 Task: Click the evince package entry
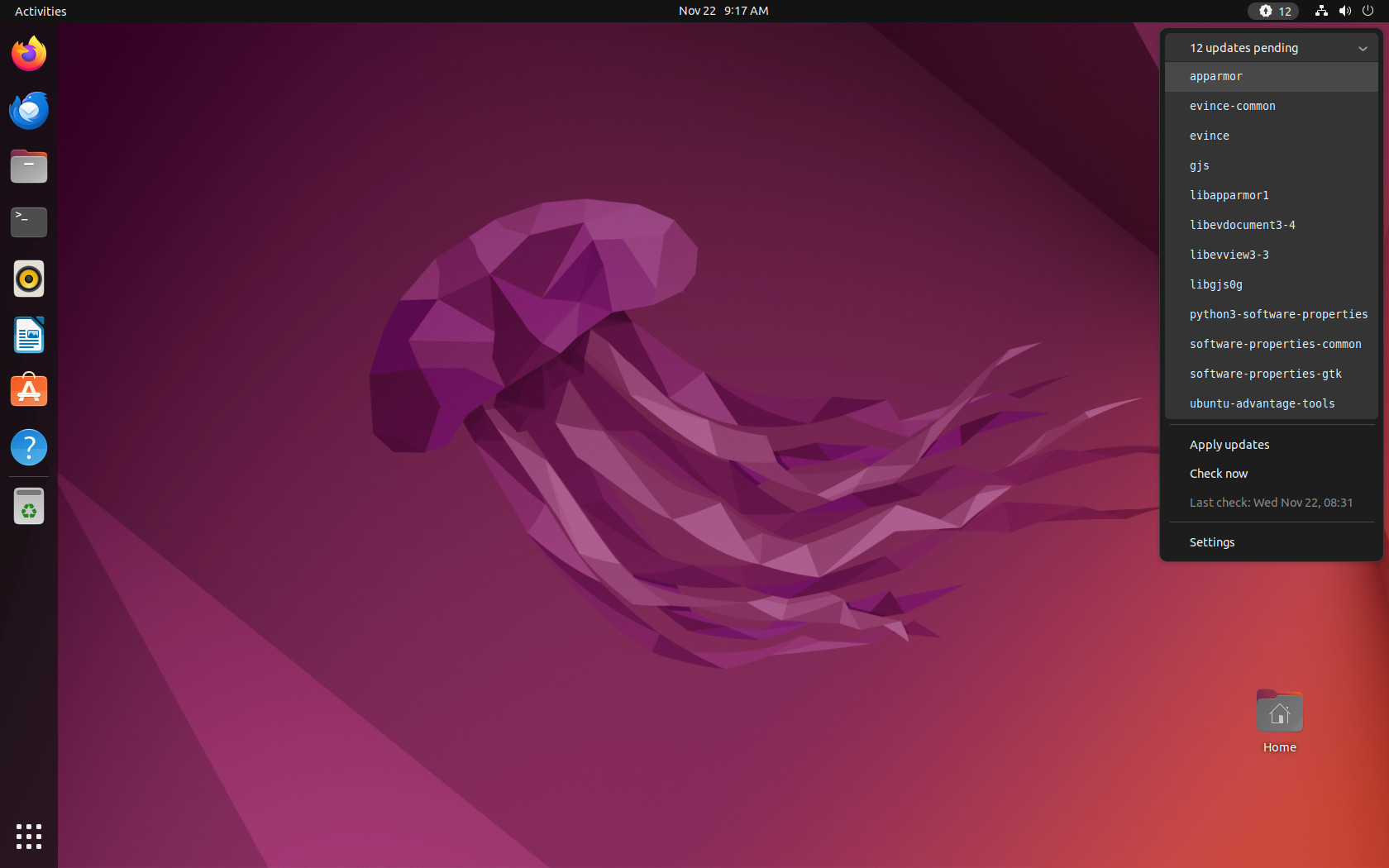(1272, 136)
